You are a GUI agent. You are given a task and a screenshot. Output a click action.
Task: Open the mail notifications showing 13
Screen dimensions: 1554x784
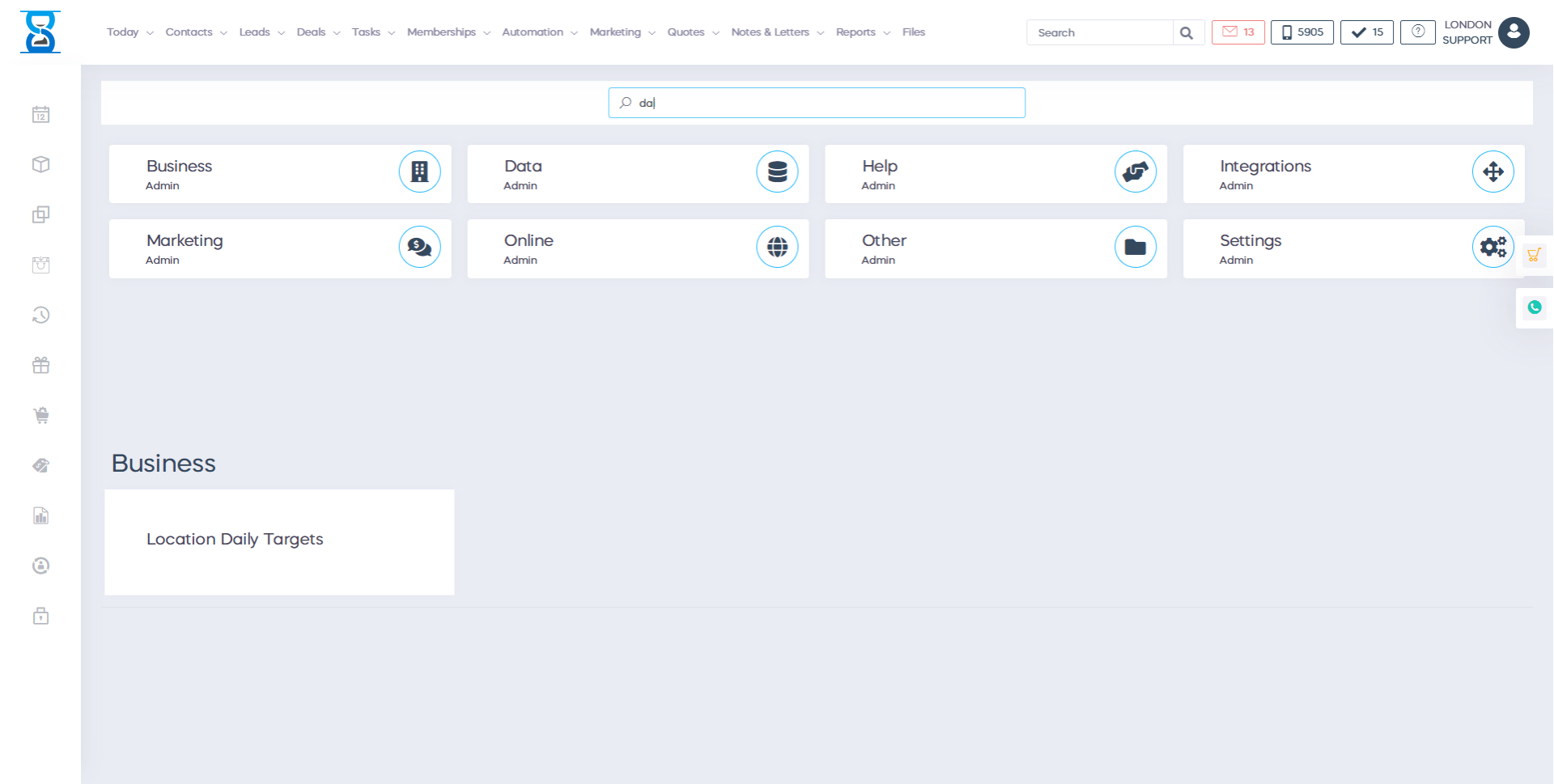[1238, 32]
